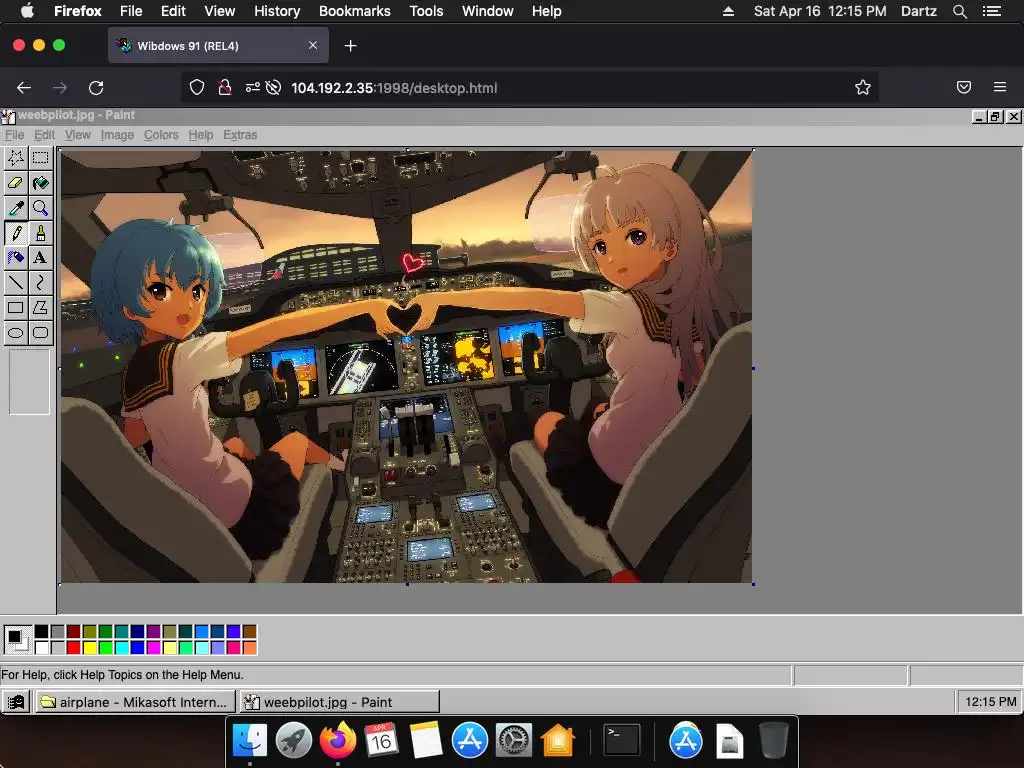Open Paint's File menu

(14, 135)
